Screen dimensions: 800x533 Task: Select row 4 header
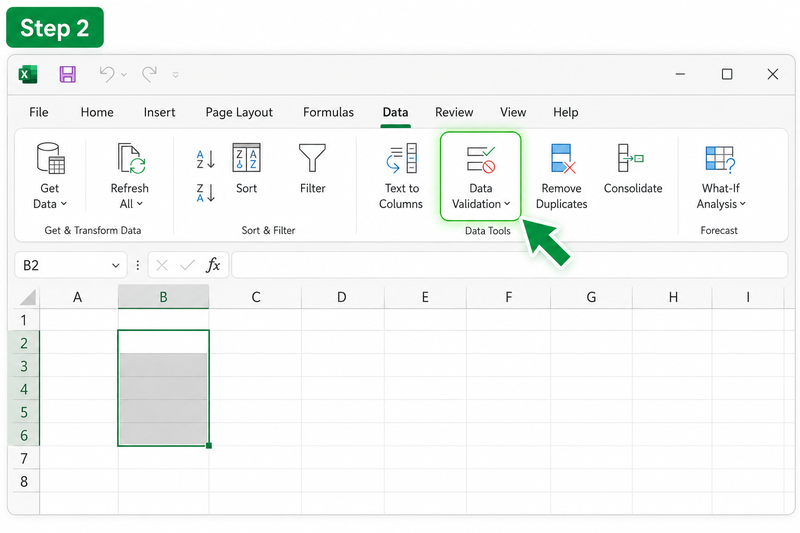(x=24, y=389)
